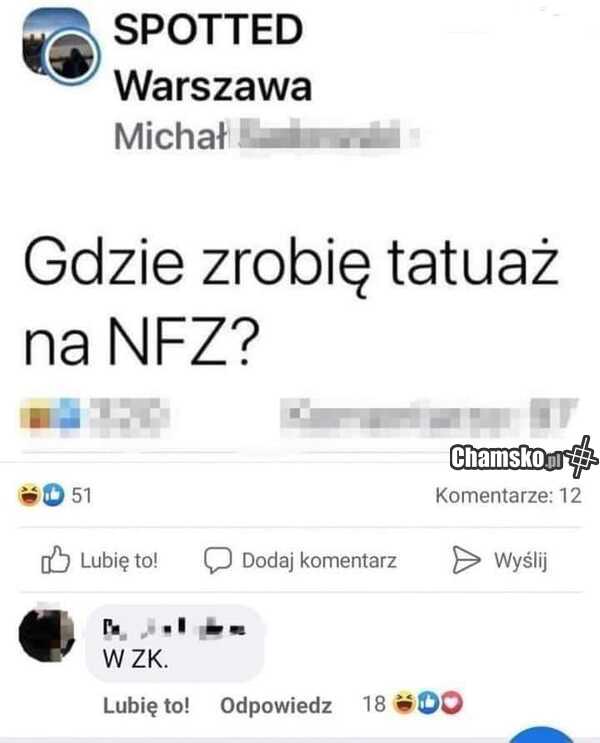Open the Chamsko.pl watermark logo
The height and width of the screenshot is (743, 600).
[x=524, y=457]
